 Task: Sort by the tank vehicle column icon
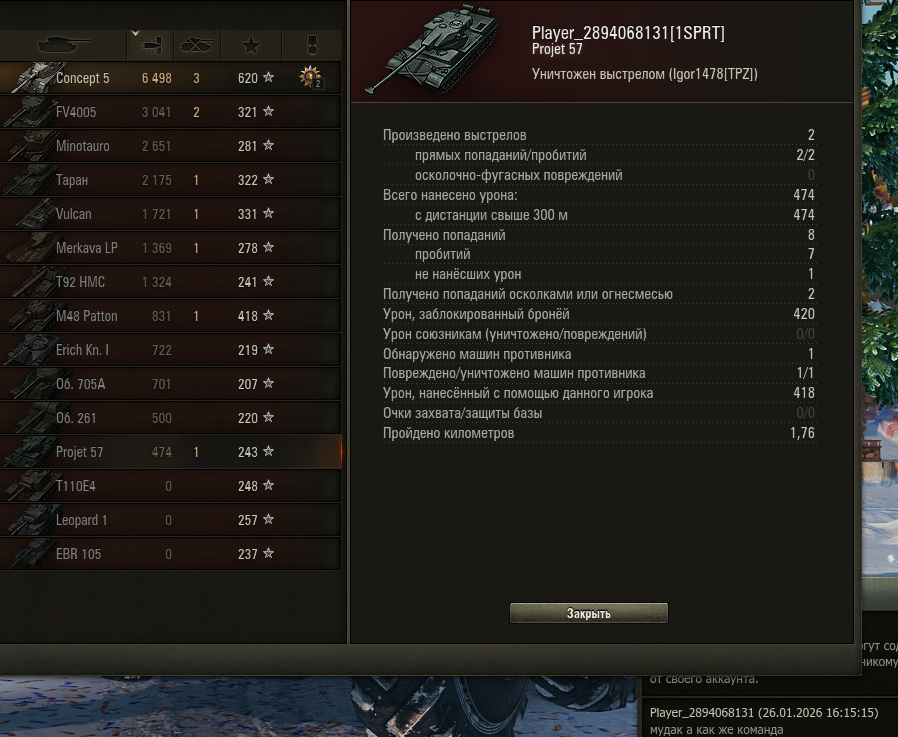[x=63, y=44]
